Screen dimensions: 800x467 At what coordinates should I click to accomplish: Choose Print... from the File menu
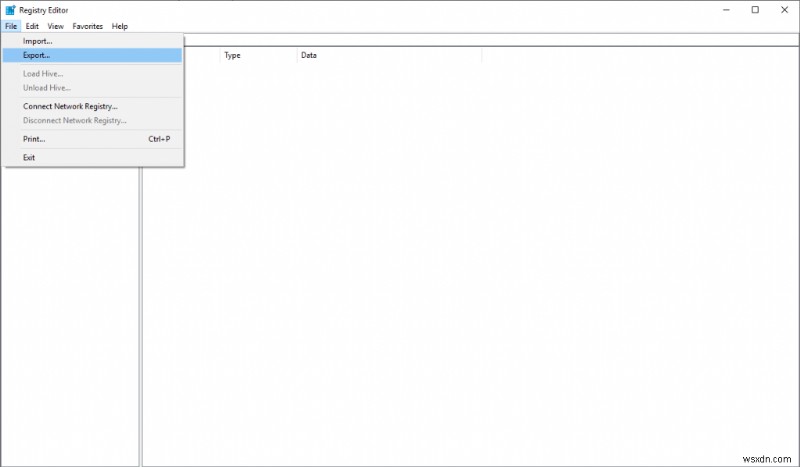(92, 139)
